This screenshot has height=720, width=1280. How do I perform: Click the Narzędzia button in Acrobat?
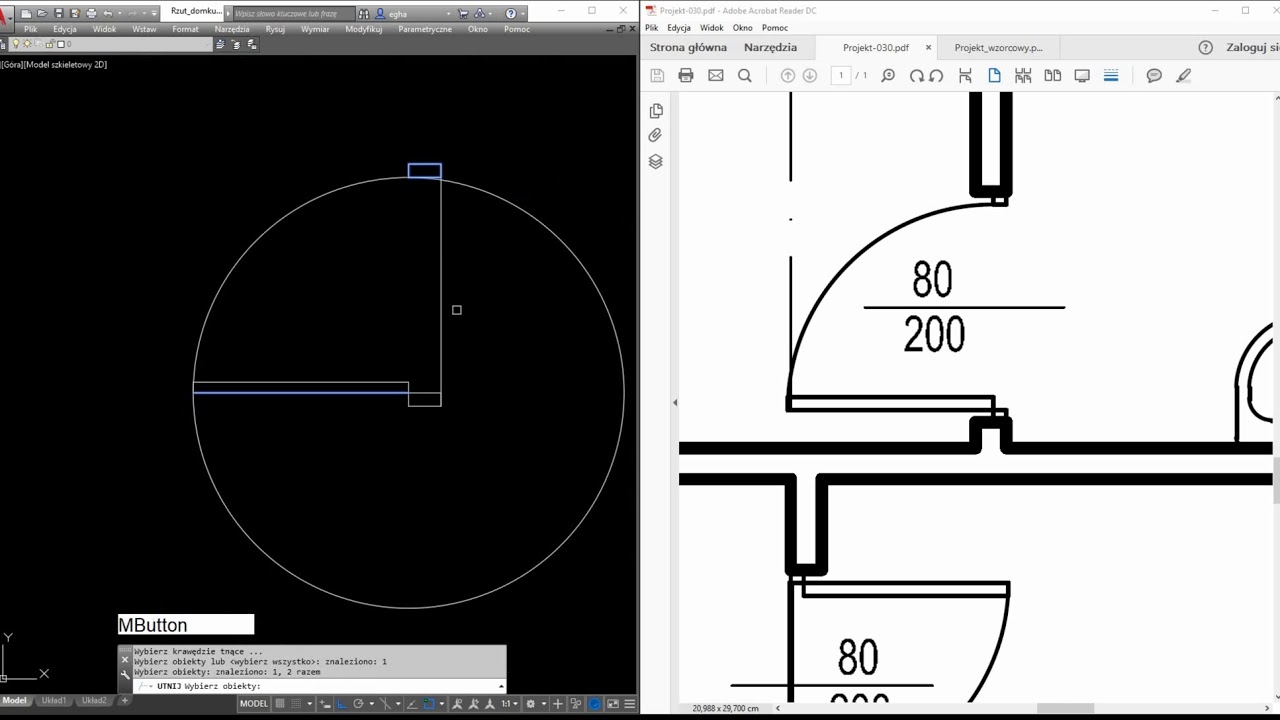(x=770, y=47)
